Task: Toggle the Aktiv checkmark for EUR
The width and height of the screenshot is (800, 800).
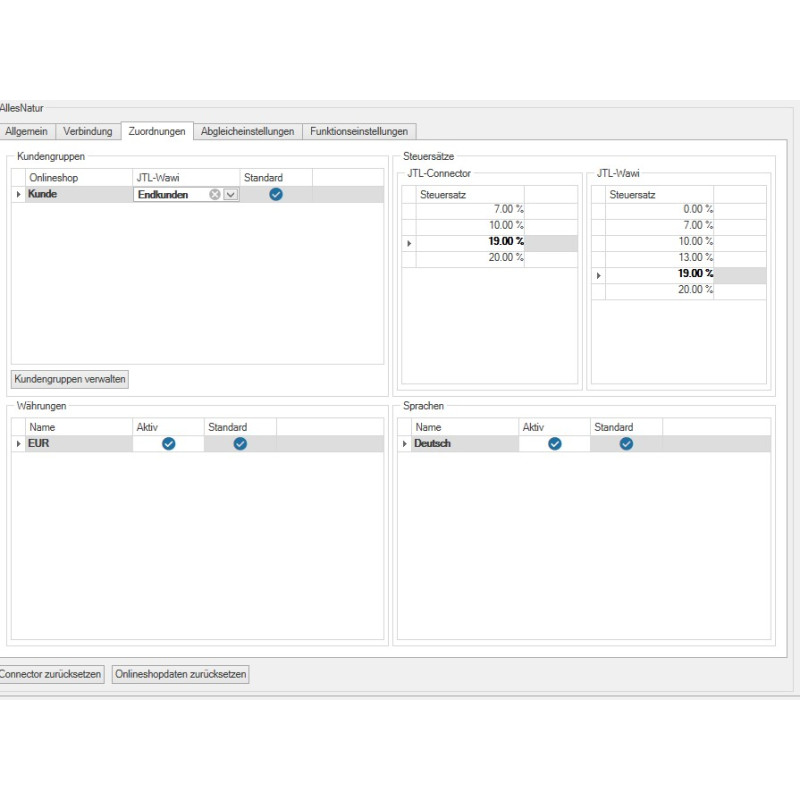Action: pos(168,444)
